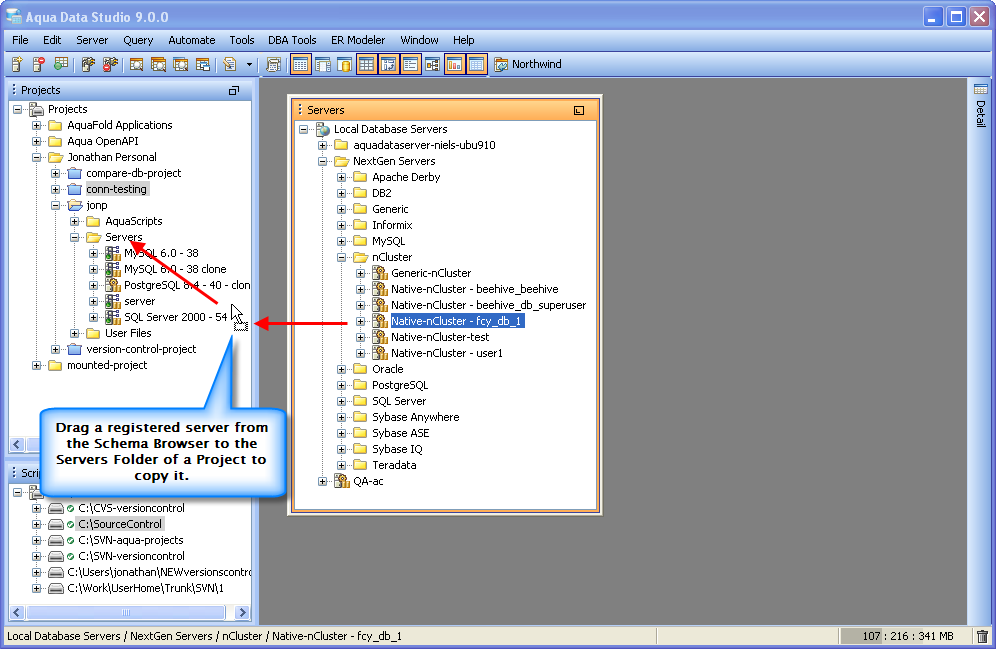
Task: Collapse the nCluster folder in Servers
Action: click(x=342, y=257)
